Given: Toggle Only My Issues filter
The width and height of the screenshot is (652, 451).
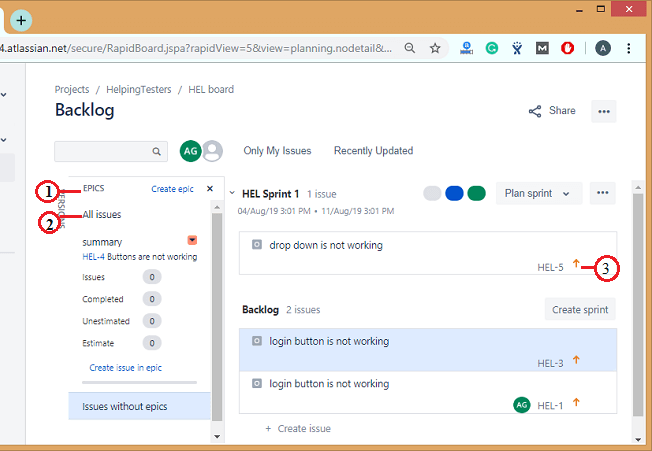Looking at the screenshot, I should [x=277, y=150].
